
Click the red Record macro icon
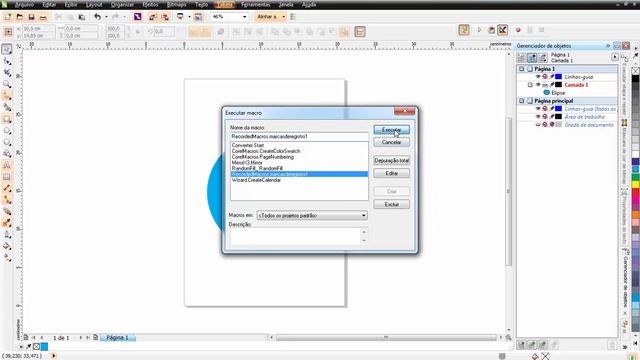point(518,30)
